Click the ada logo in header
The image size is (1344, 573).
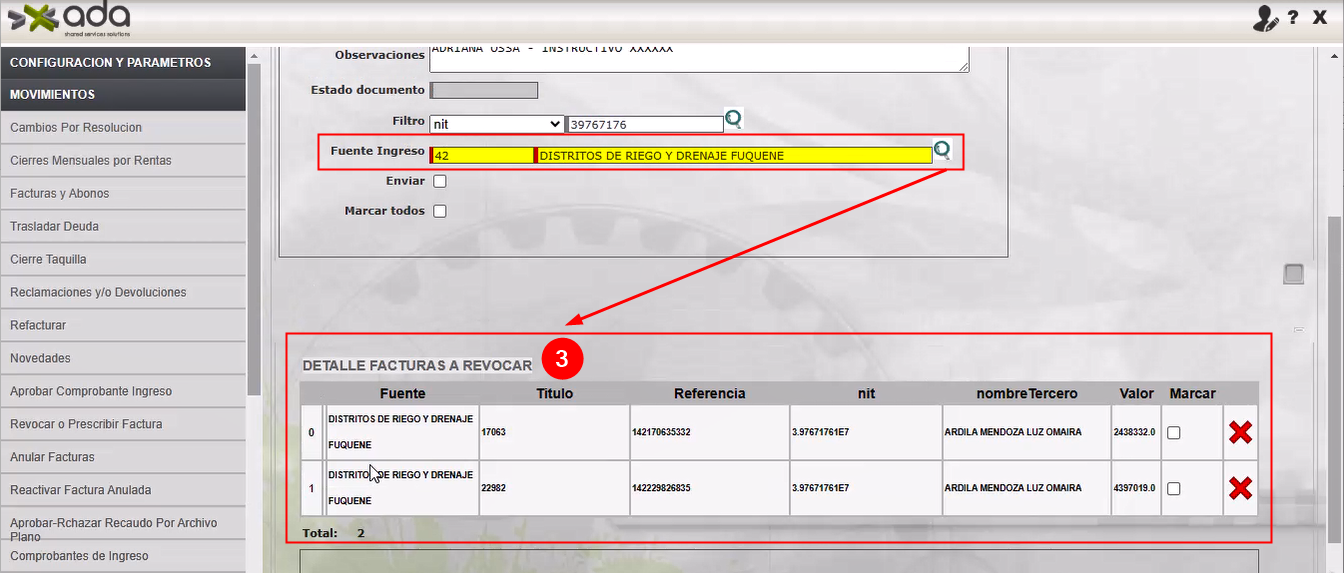70,17
